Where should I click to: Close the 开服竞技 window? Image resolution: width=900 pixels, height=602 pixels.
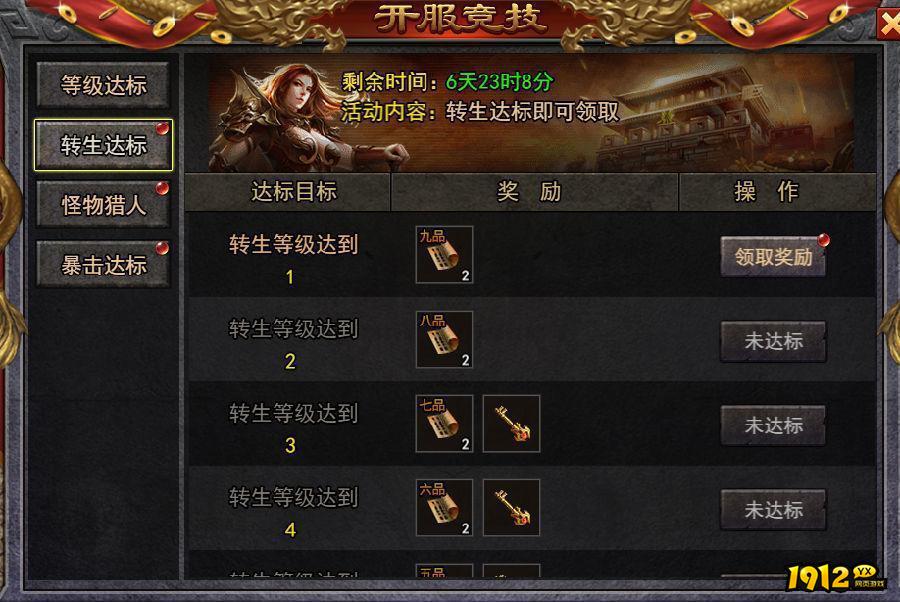(x=889, y=24)
